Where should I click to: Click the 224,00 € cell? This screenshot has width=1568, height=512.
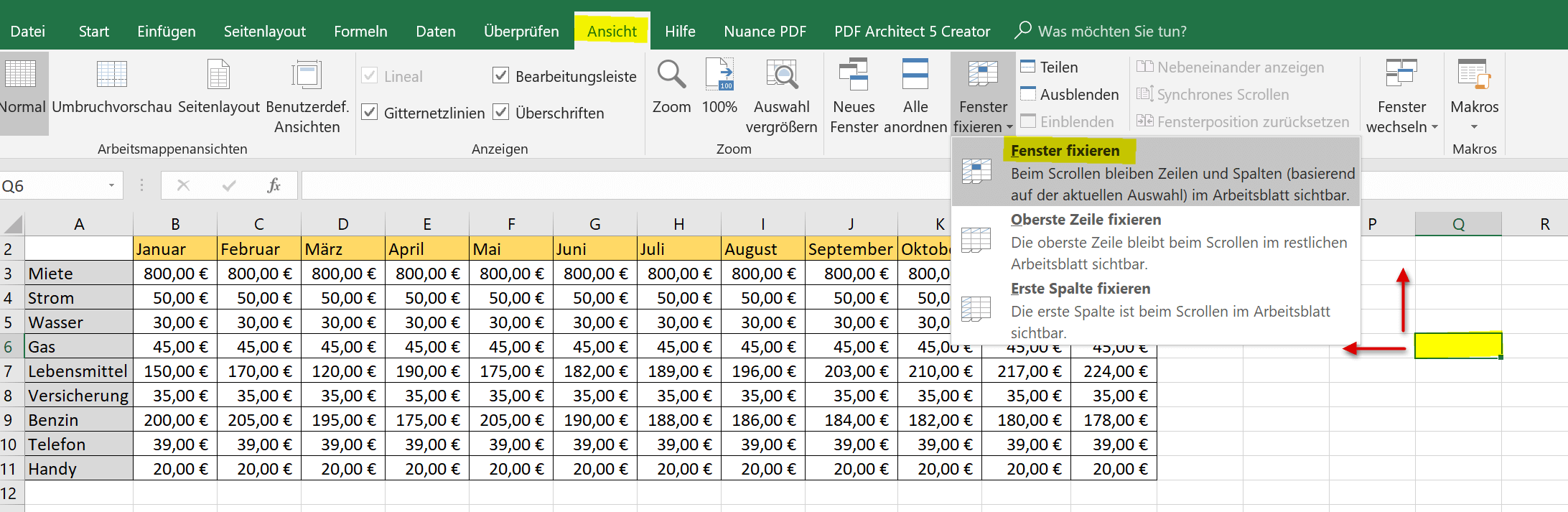1114,371
